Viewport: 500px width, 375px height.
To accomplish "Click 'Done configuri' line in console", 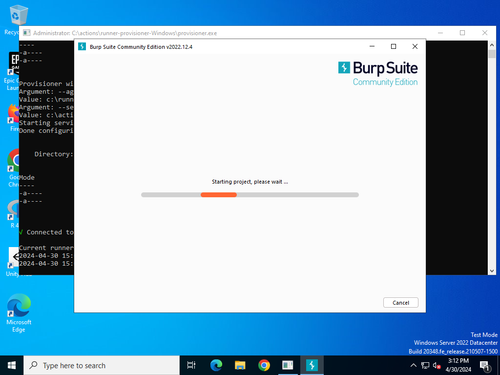I will (46, 131).
